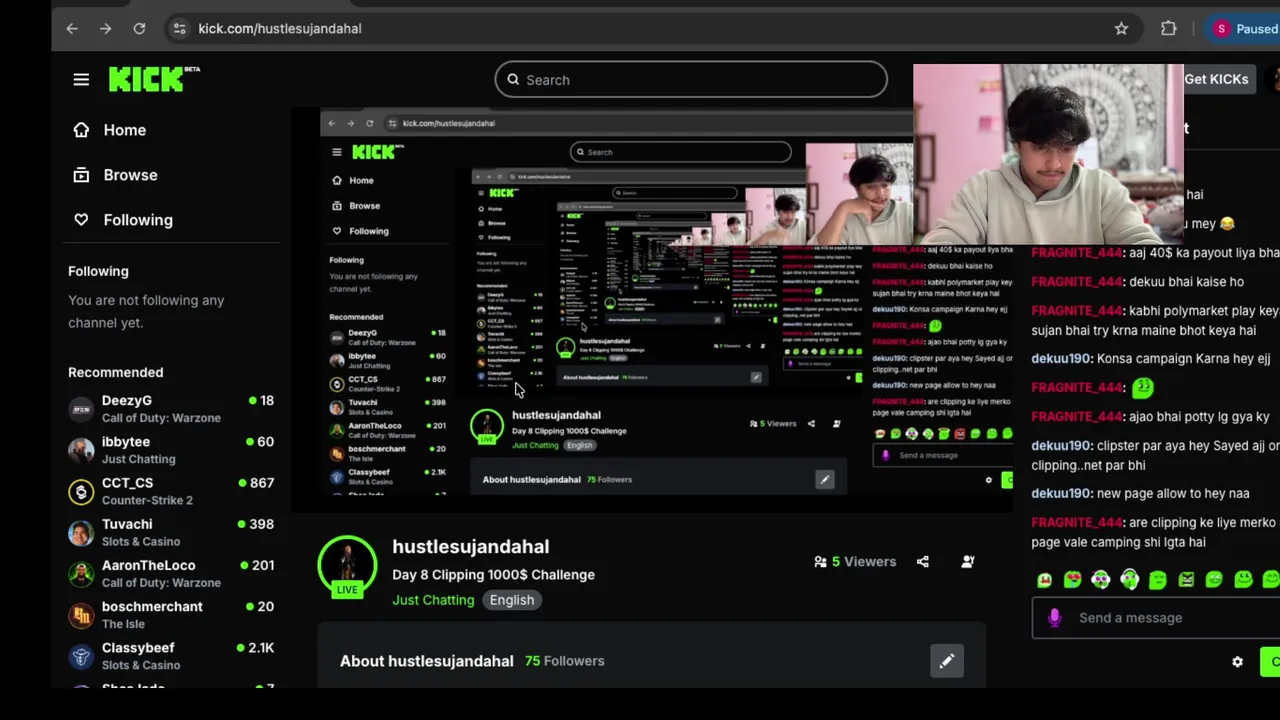The height and width of the screenshot is (720, 1280).
Task: Click dekuu190 on 'new page allow' message
Action: [1061, 494]
